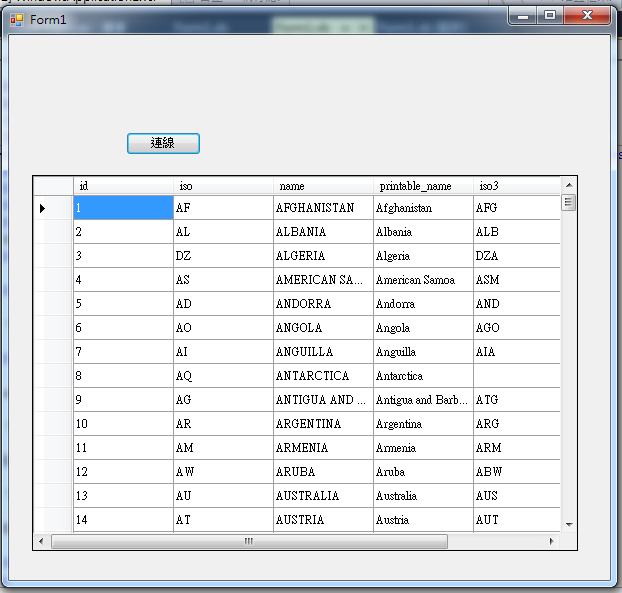Select the AUS iso3 cell
Viewport: 622px width, 593px height.
pyautogui.click(x=517, y=495)
